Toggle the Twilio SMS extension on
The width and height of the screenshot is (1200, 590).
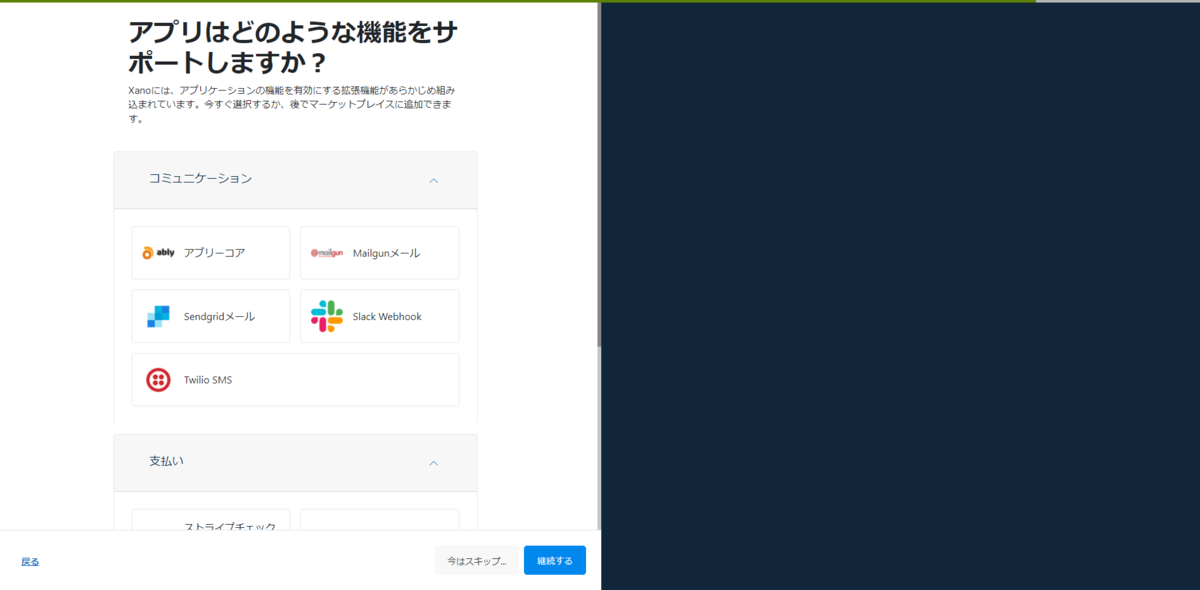(x=295, y=379)
